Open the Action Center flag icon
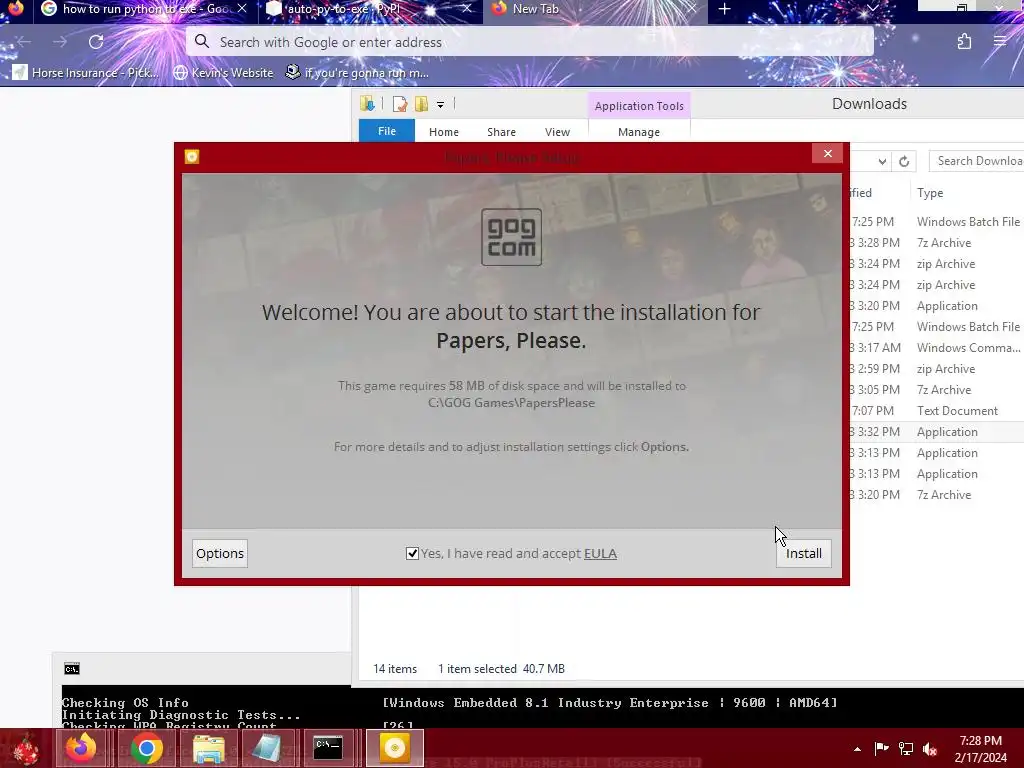The width and height of the screenshot is (1024, 768). tap(881, 749)
